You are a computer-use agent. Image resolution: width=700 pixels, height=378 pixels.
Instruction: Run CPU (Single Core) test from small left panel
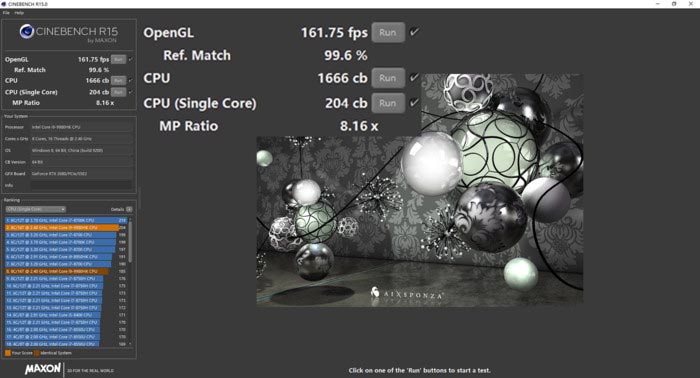tap(118, 92)
